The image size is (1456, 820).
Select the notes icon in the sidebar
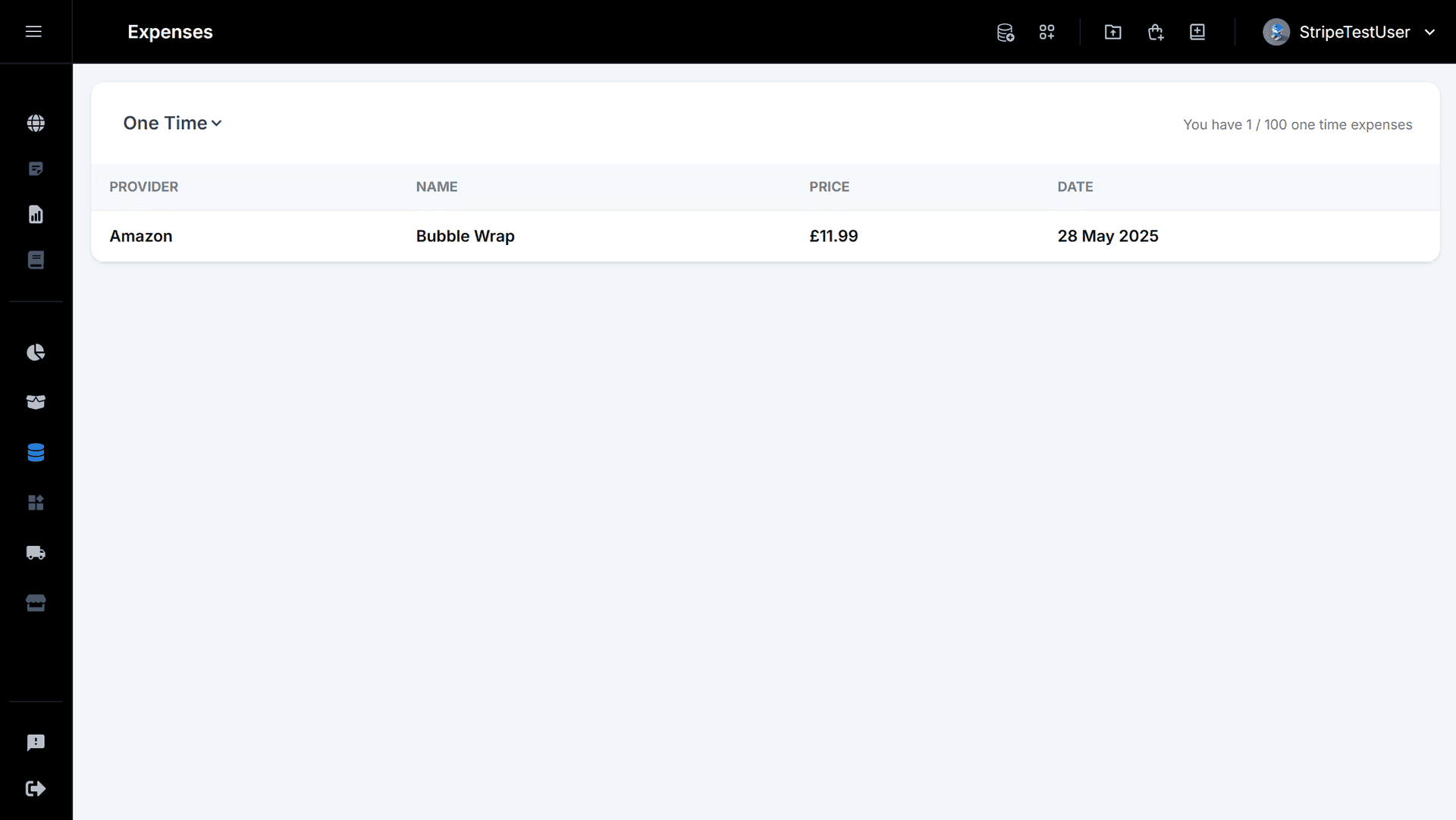click(x=36, y=168)
